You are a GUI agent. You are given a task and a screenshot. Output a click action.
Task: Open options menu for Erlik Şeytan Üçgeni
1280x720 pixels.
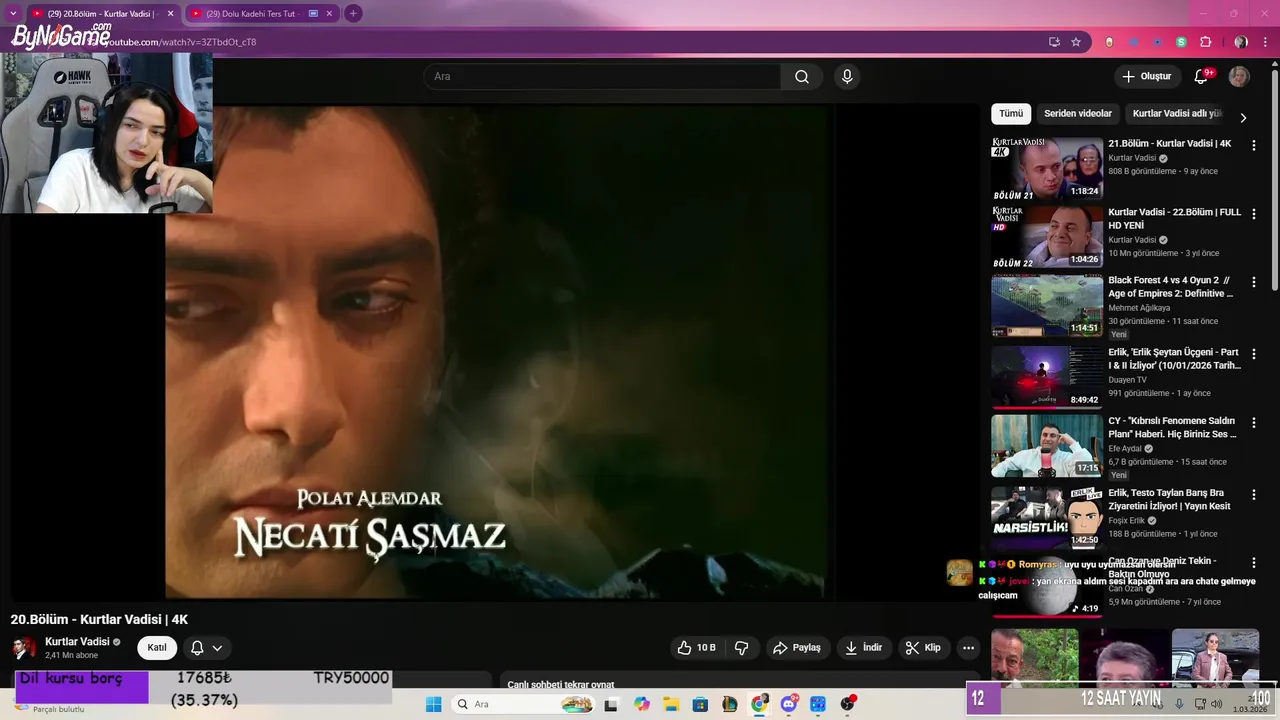1254,354
